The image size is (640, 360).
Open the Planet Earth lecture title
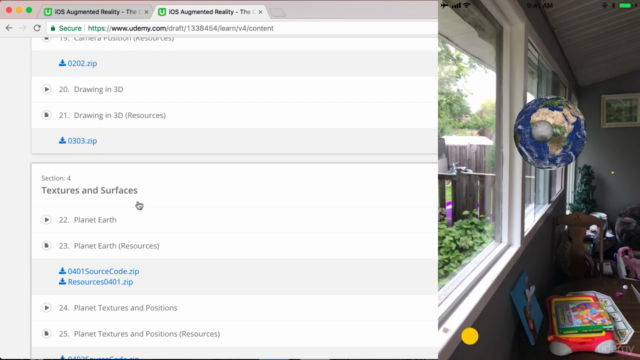pyautogui.click(x=95, y=220)
